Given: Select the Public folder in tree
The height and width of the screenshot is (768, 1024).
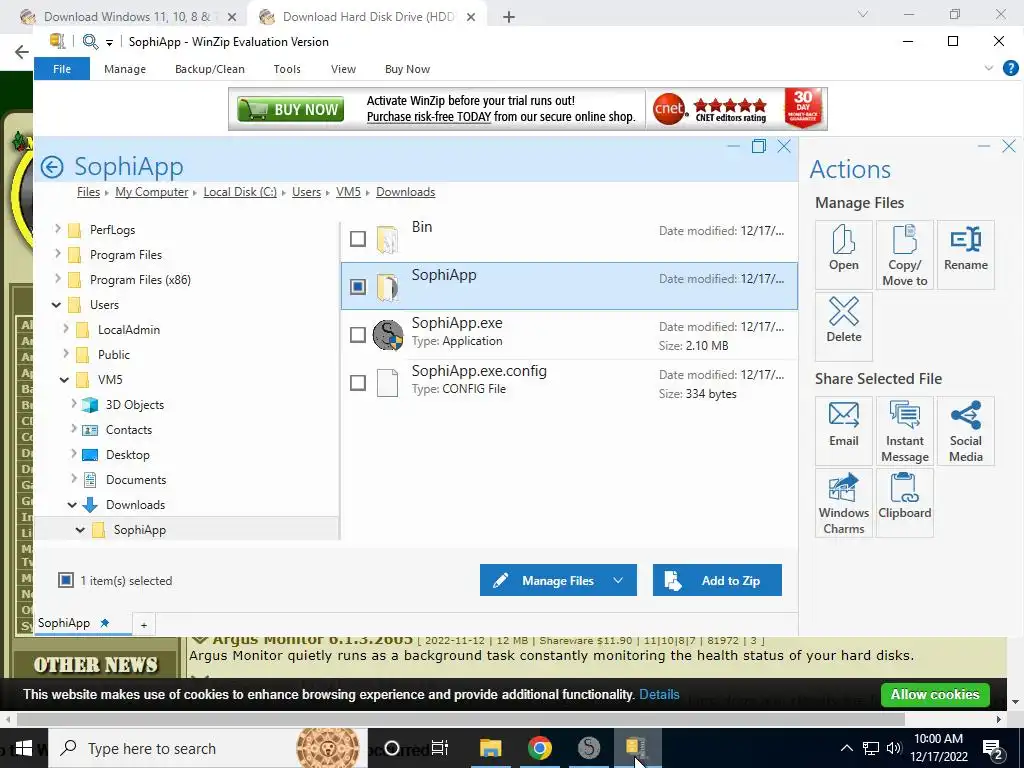Looking at the screenshot, I should [x=114, y=355].
